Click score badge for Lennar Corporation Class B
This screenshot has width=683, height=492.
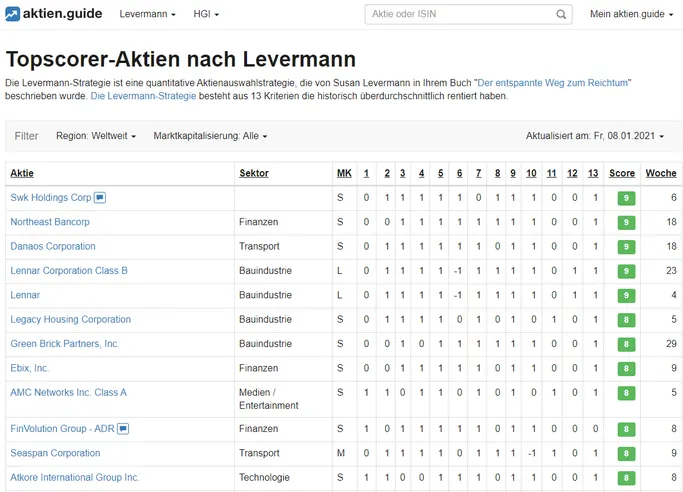tap(626, 271)
